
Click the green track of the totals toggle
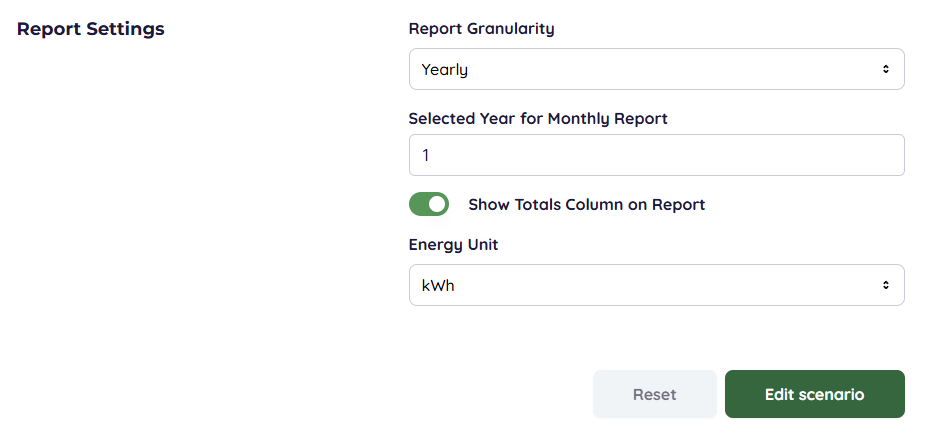pyautogui.click(x=419, y=204)
